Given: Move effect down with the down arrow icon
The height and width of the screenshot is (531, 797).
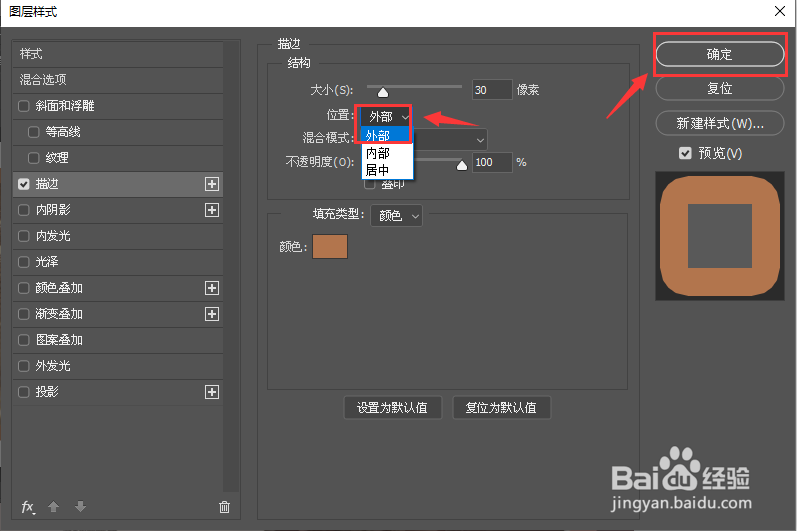Looking at the screenshot, I should click(80, 507).
